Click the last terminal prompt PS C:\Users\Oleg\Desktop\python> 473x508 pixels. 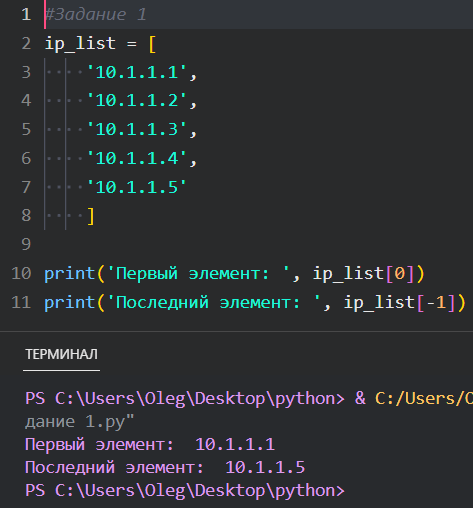pos(185,491)
